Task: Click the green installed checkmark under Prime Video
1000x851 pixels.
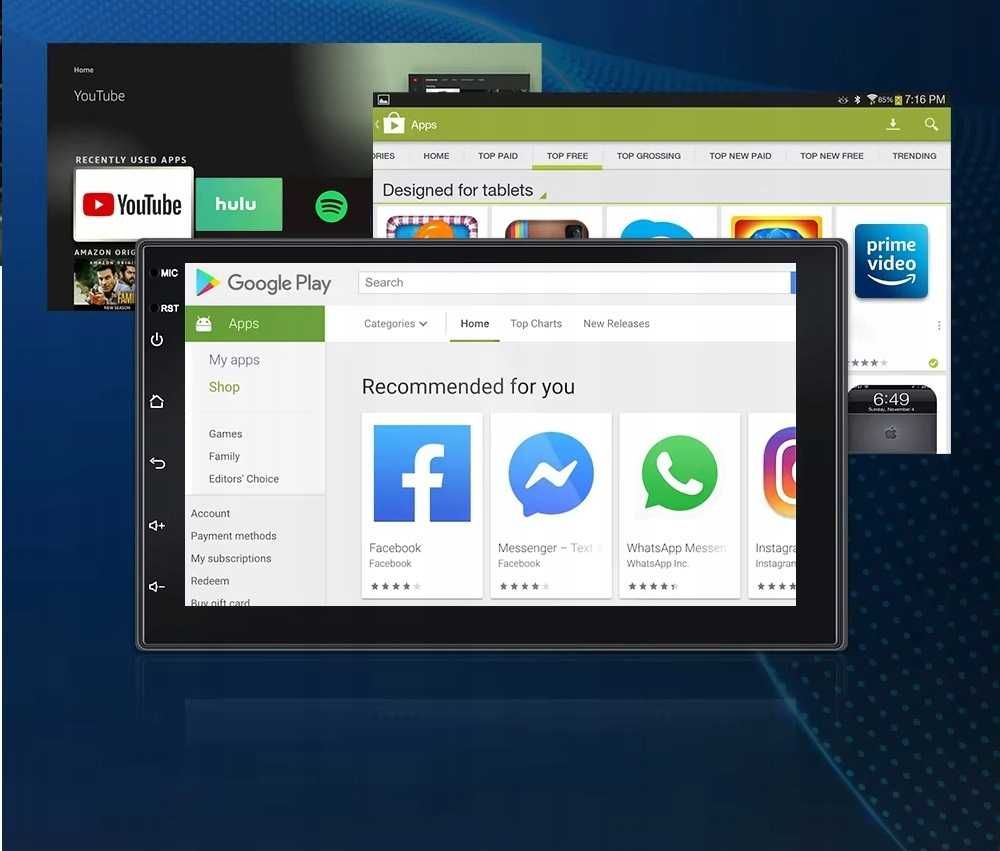Action: click(933, 363)
